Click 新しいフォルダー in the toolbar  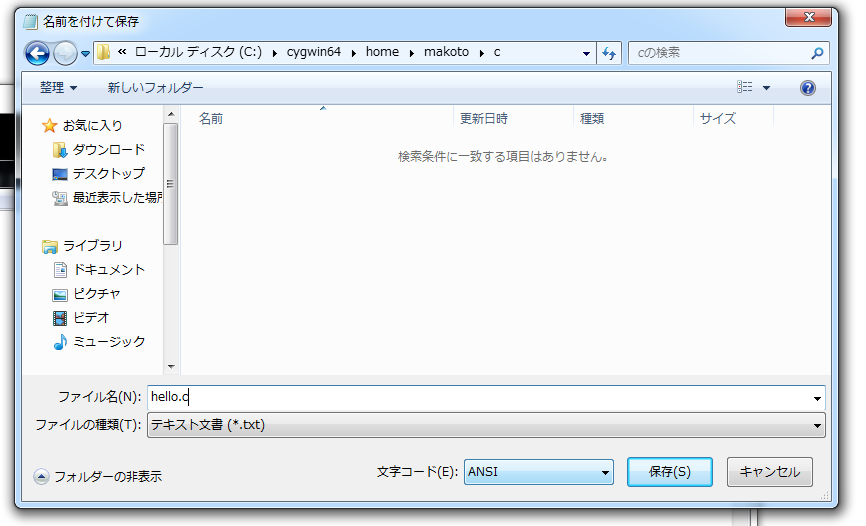click(155, 88)
